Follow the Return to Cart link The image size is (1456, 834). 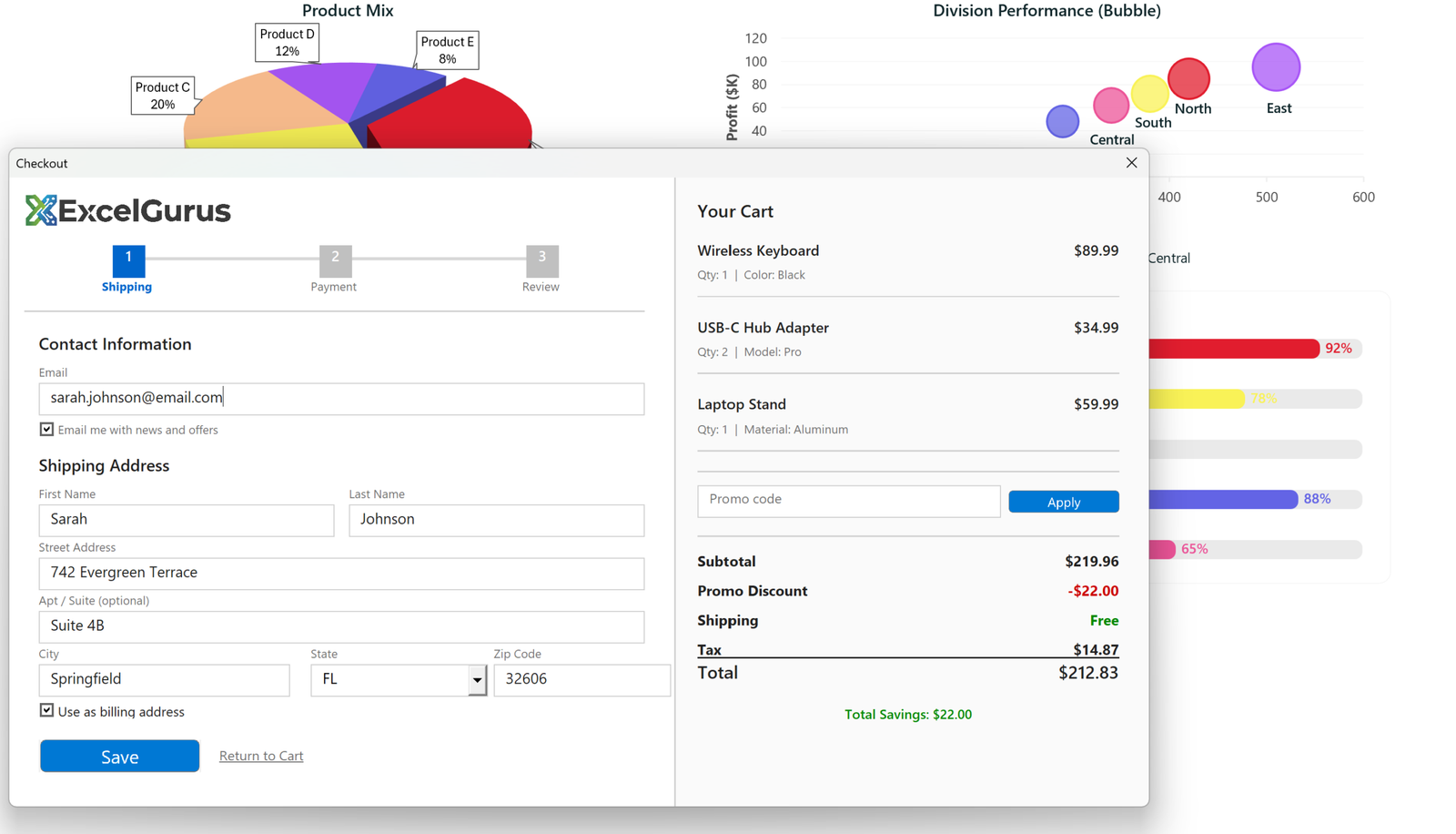click(x=261, y=756)
